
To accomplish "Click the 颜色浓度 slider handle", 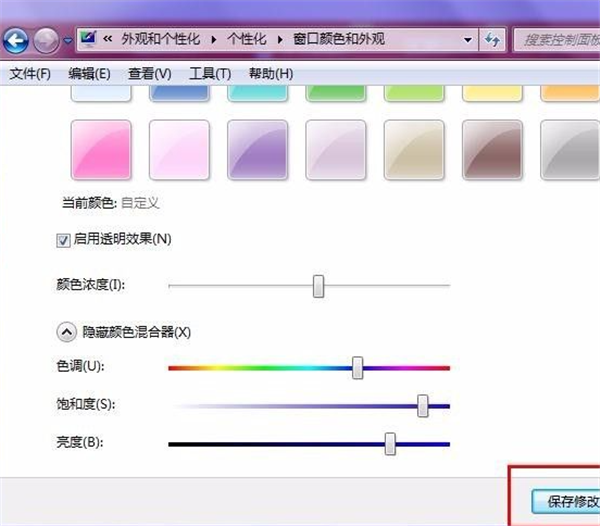I will [318, 286].
